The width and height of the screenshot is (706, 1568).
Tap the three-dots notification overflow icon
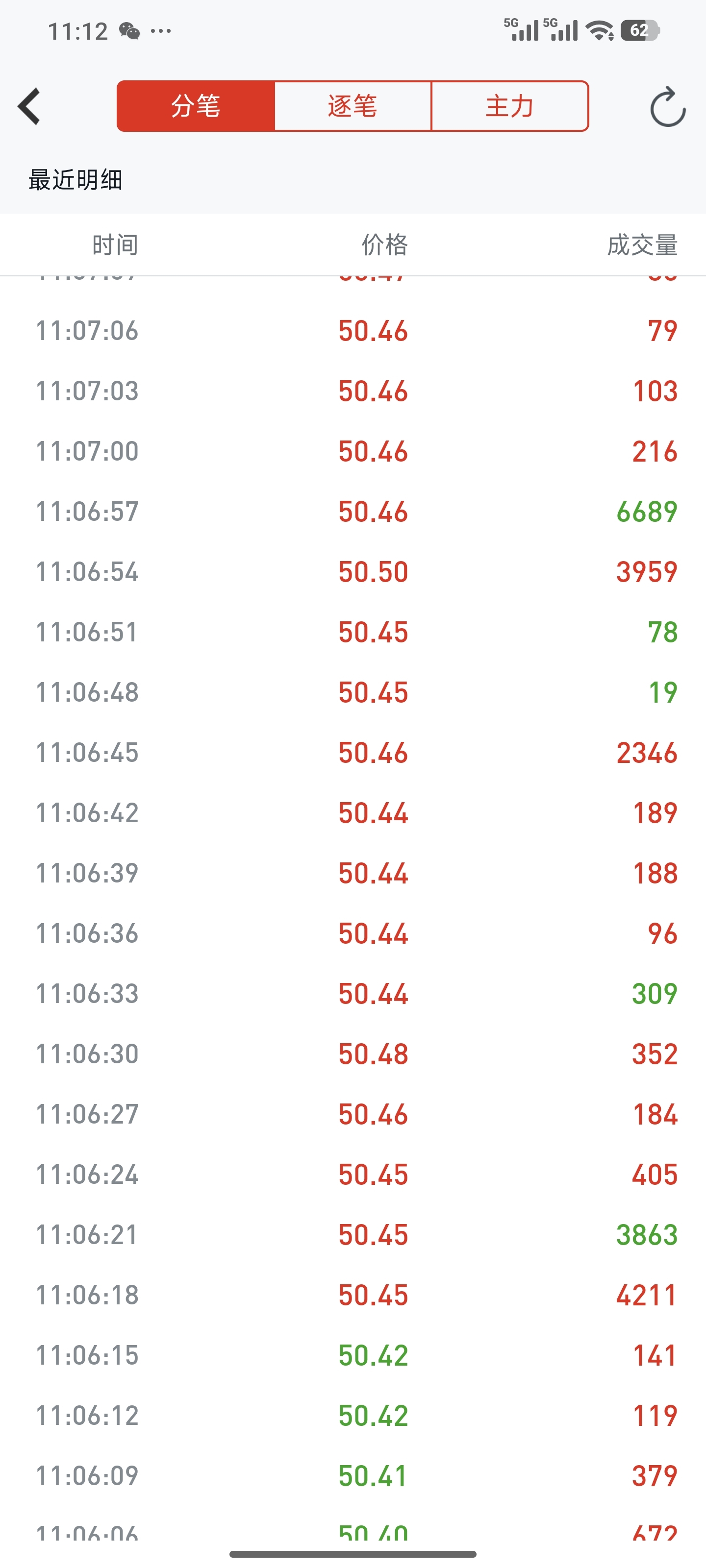pos(161,30)
